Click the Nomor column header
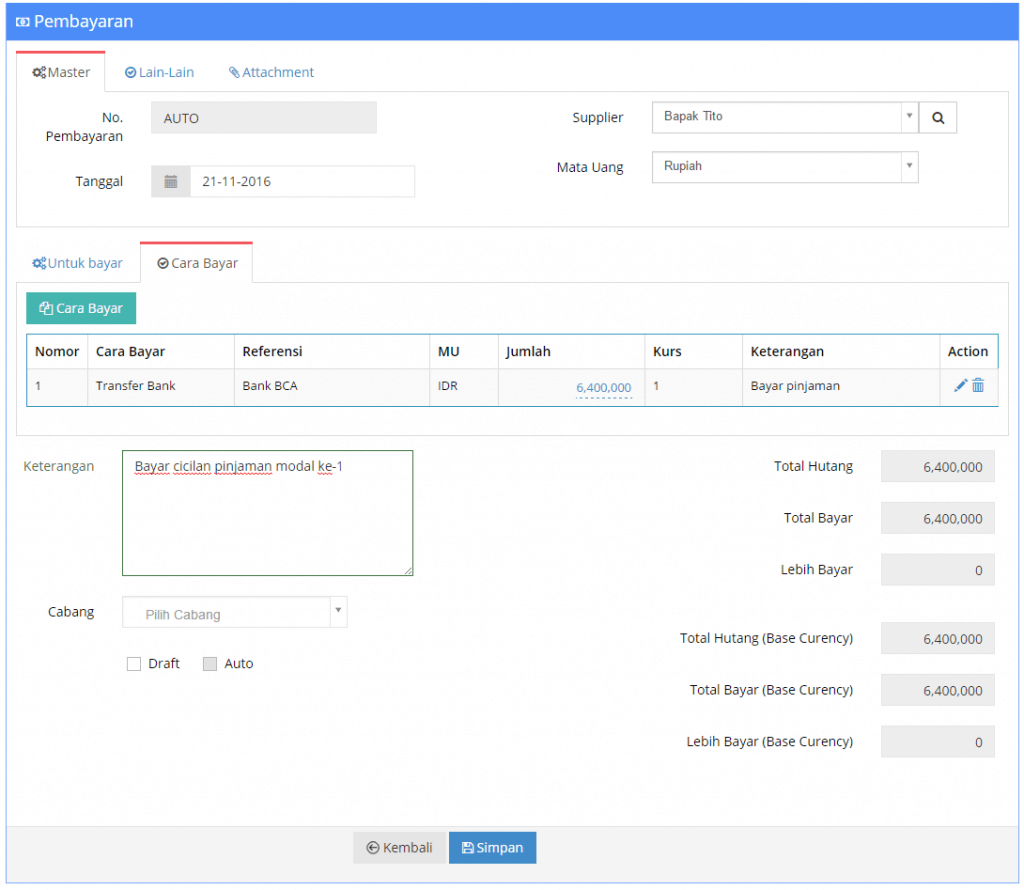 coord(57,352)
